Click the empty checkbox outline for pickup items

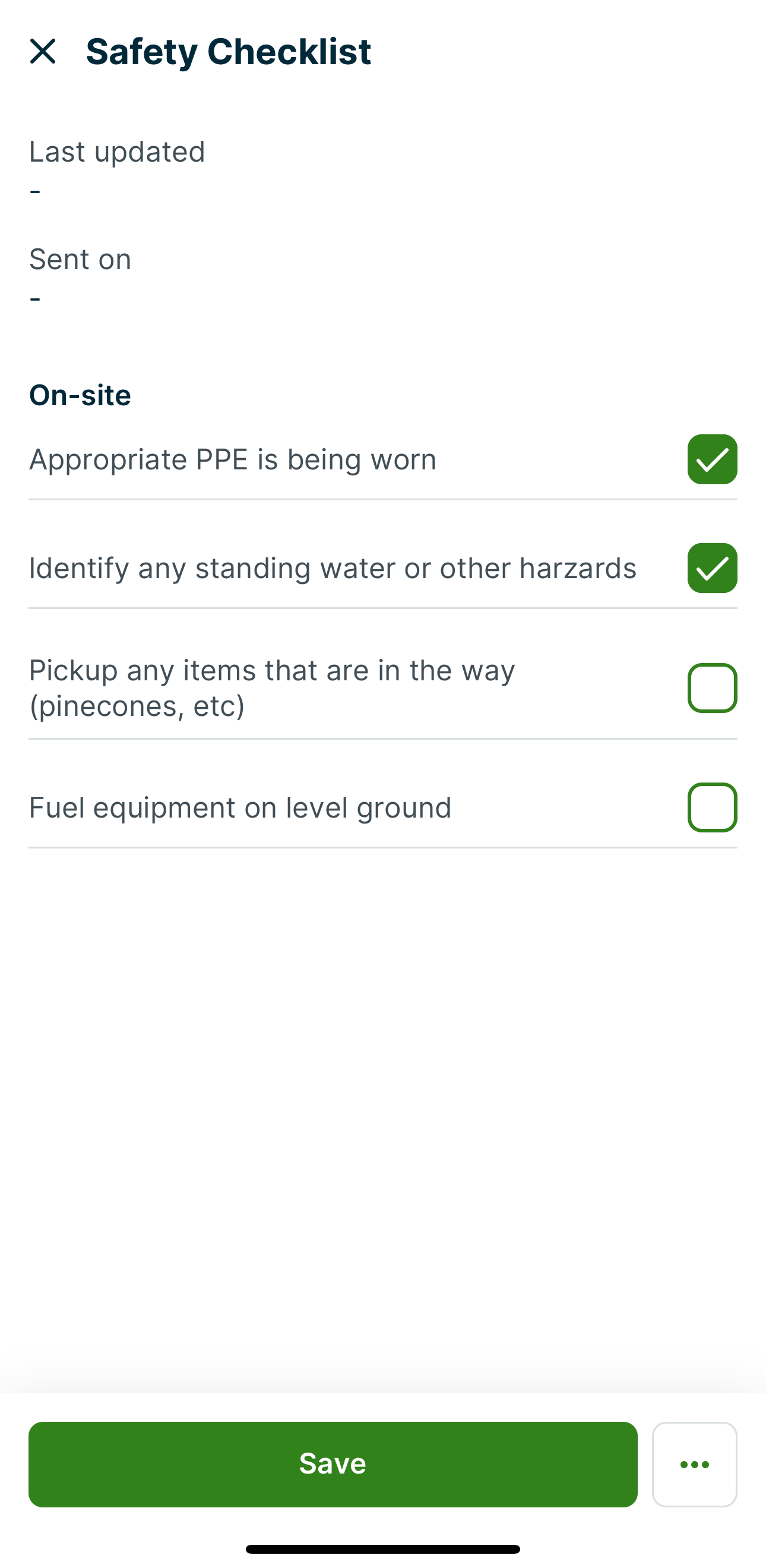point(711,687)
